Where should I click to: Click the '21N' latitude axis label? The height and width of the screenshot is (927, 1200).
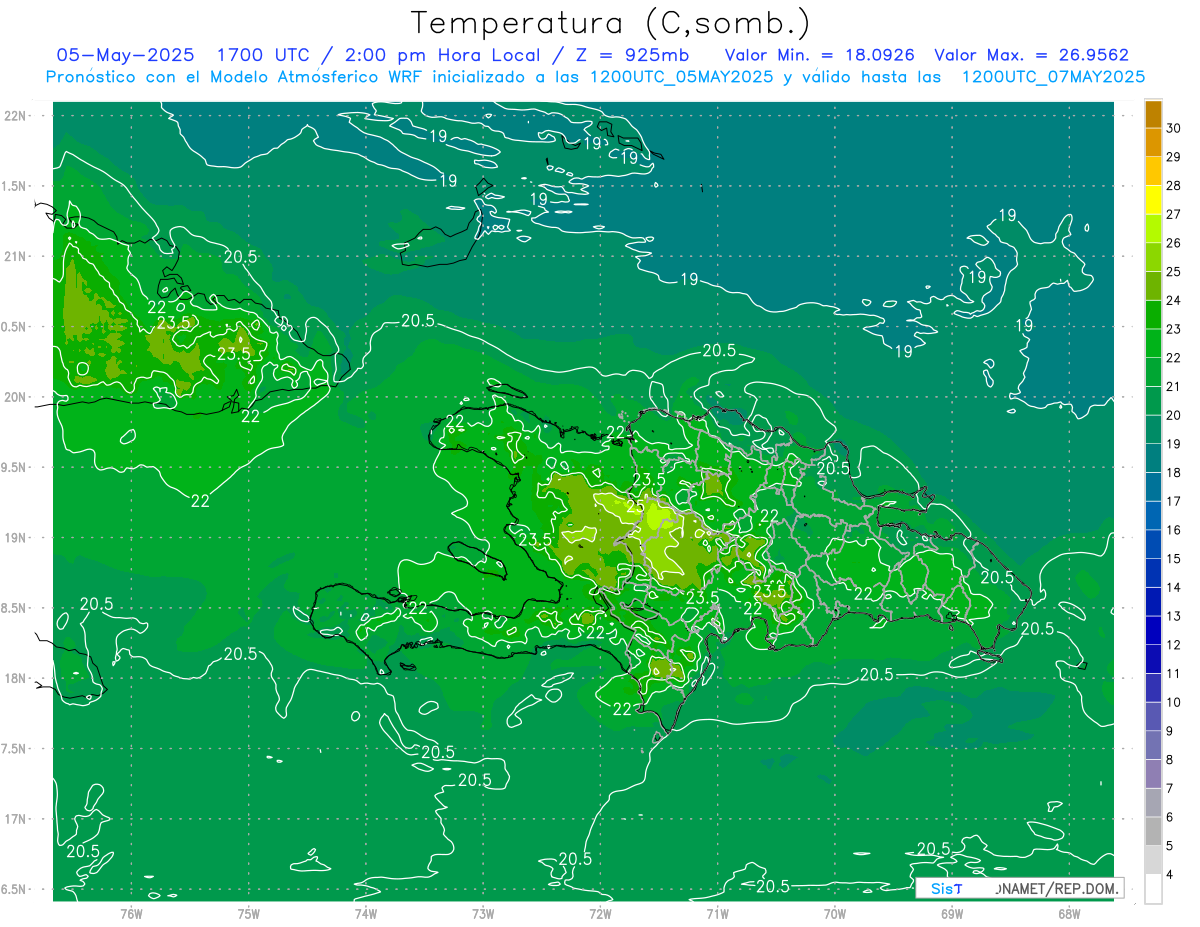click(x=14, y=257)
